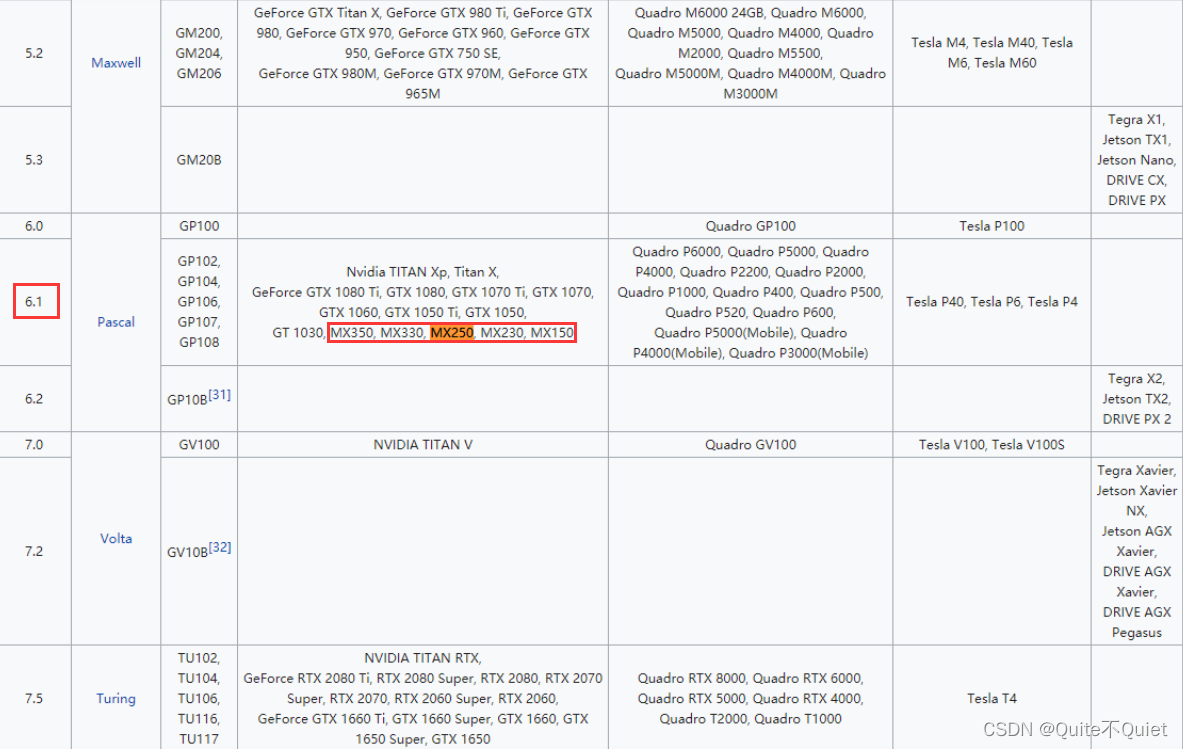Select the compute capability 5.2 cell
The image size is (1183, 749).
click(35, 53)
